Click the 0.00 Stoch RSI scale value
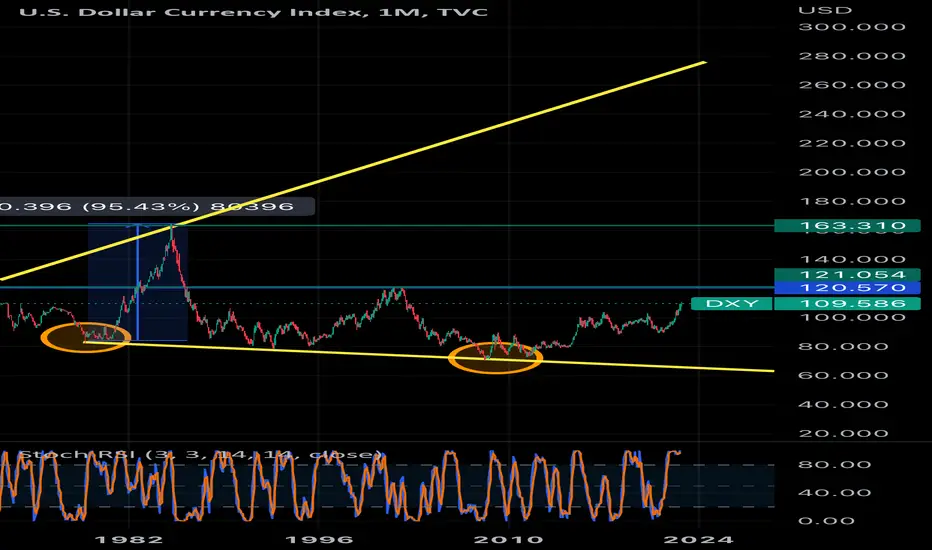The height and width of the screenshot is (550, 932). click(x=826, y=521)
